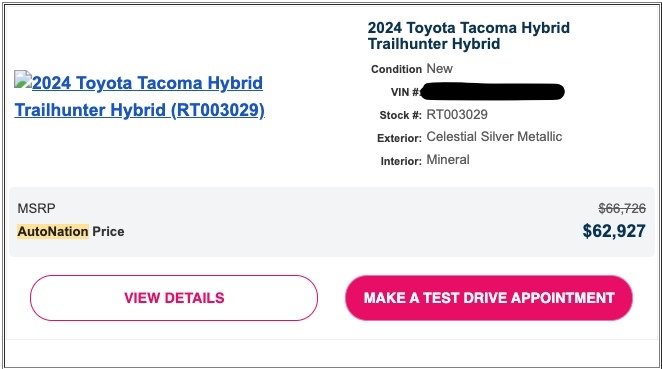Click the struck-through MSRP $66,726
Viewport: 662px width, 369px height.
[x=622, y=208]
